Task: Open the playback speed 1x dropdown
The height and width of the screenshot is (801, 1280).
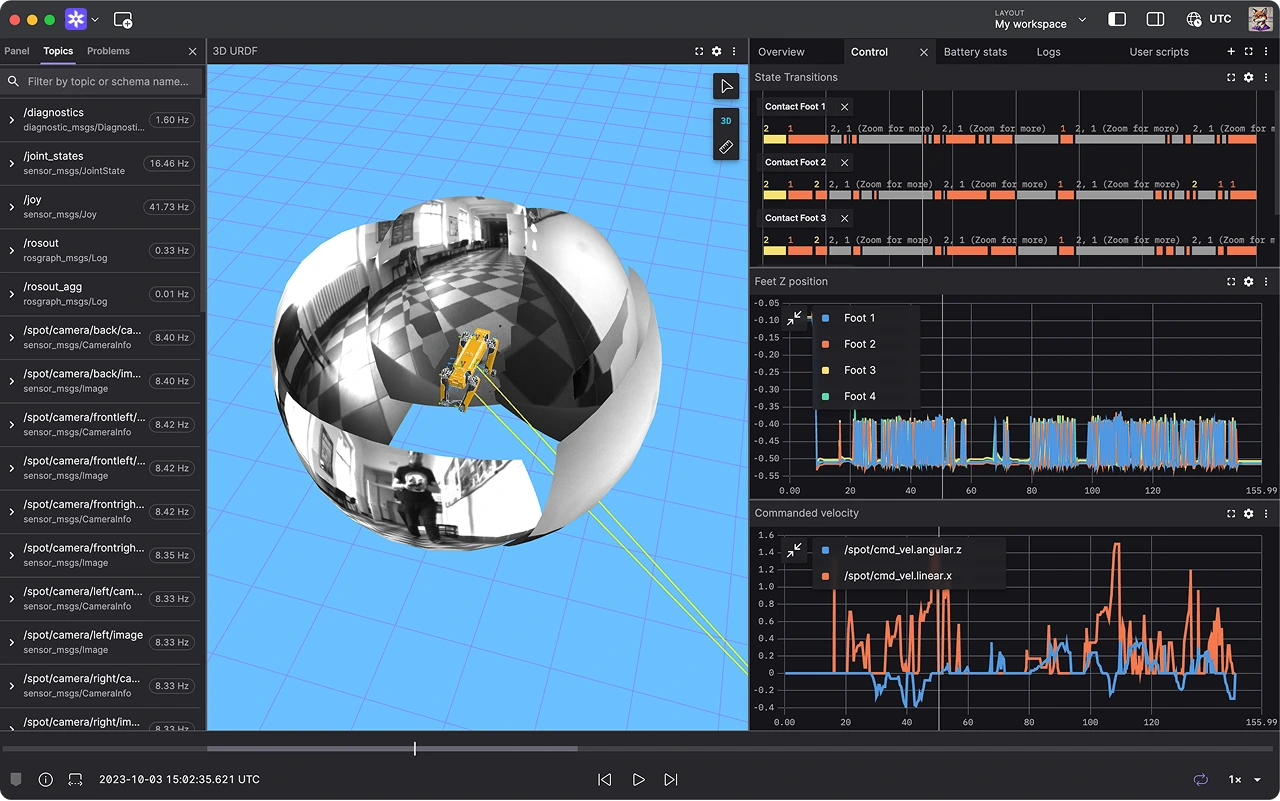Action: point(1240,779)
